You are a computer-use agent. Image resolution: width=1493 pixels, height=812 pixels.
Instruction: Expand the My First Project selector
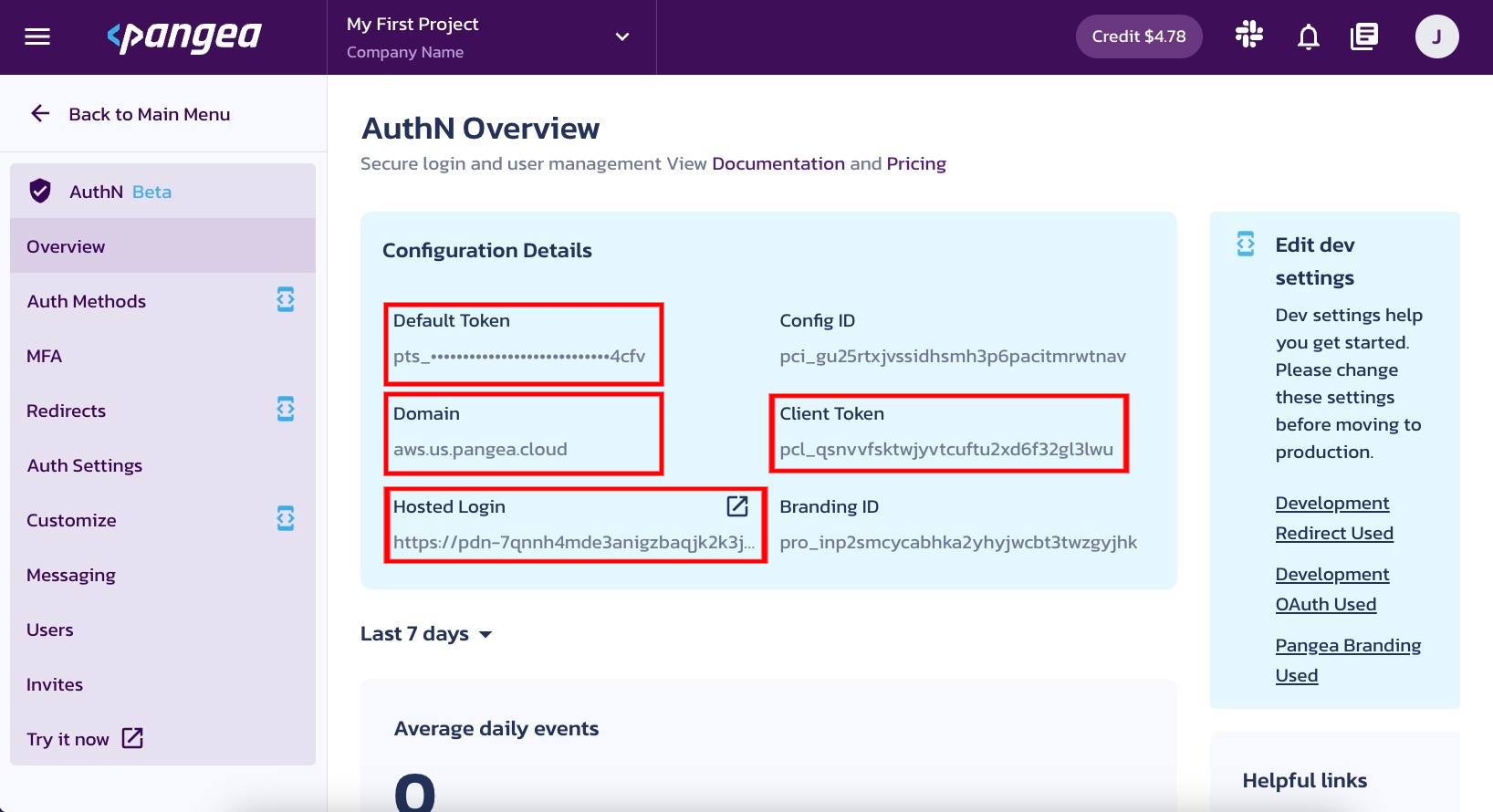[491, 37]
